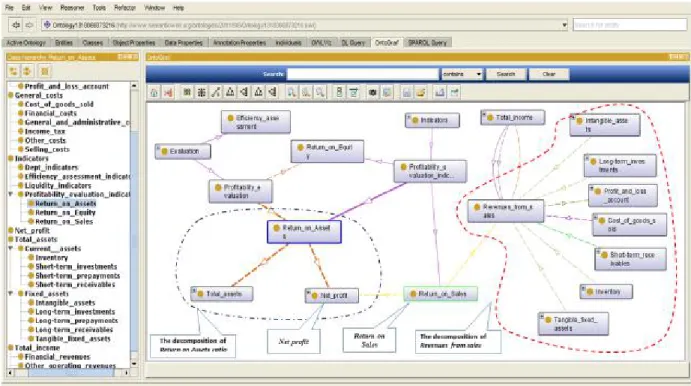Switch to the Object Properties tab
Image resolution: width=691 pixels, height=386 pixels.
click(134, 43)
